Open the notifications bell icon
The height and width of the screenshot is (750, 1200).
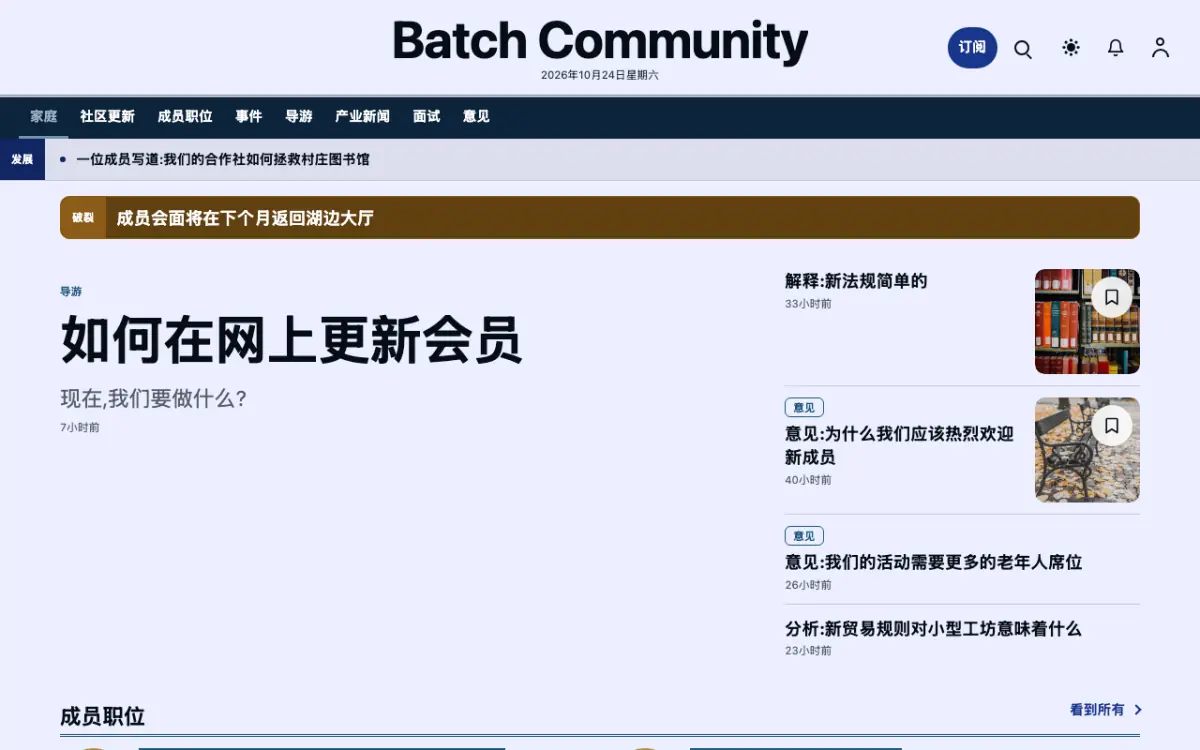(1116, 48)
